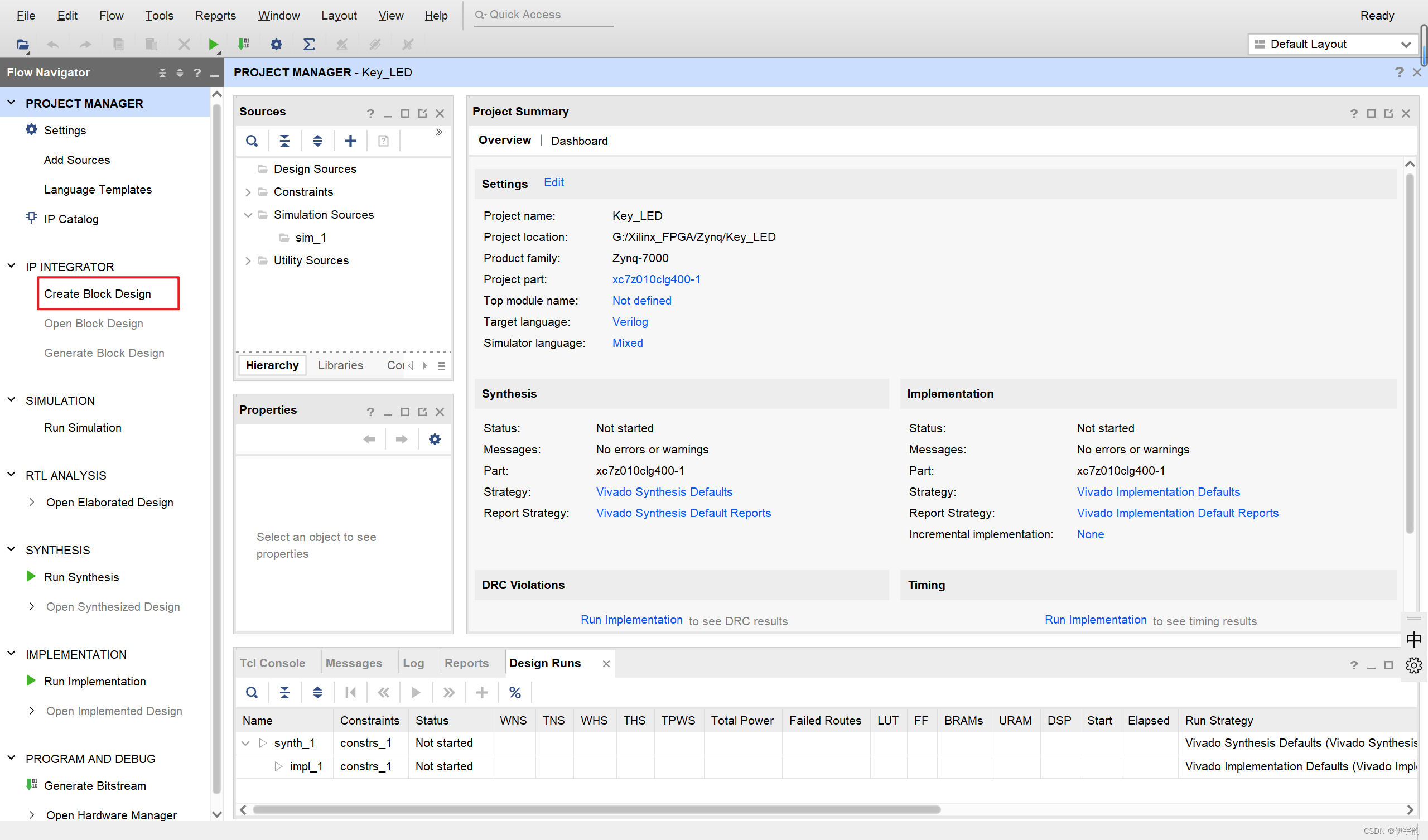The image size is (1428, 840).
Task: Switch to the Tcl Console tab
Action: pyautogui.click(x=273, y=663)
